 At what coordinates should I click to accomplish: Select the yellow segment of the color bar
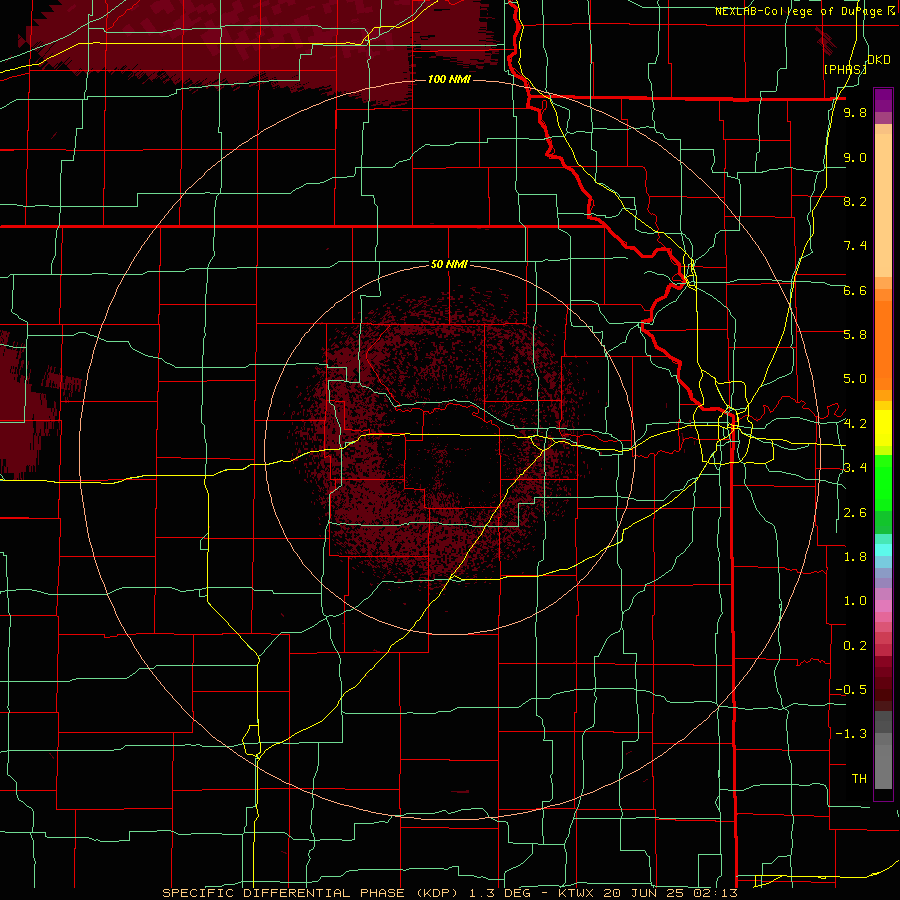pos(883,428)
